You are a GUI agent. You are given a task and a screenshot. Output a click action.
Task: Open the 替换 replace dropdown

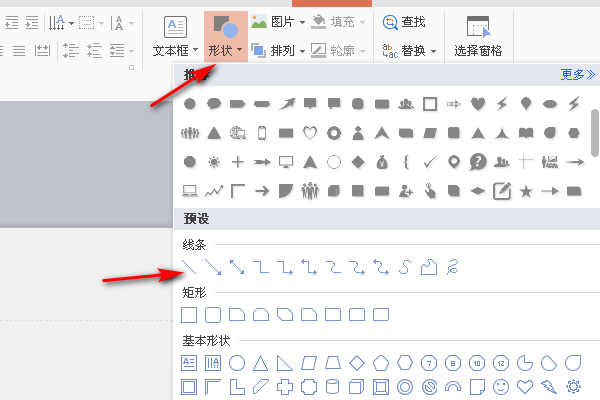pos(409,51)
